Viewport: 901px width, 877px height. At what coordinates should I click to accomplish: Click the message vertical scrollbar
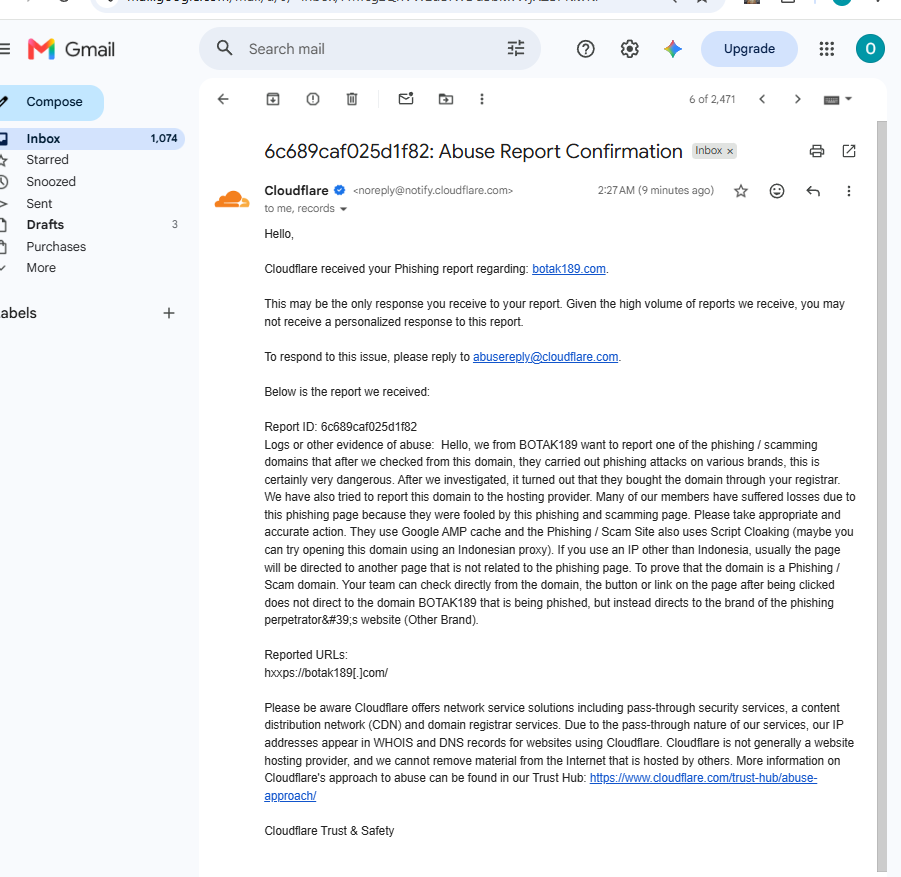pyautogui.click(x=882, y=496)
